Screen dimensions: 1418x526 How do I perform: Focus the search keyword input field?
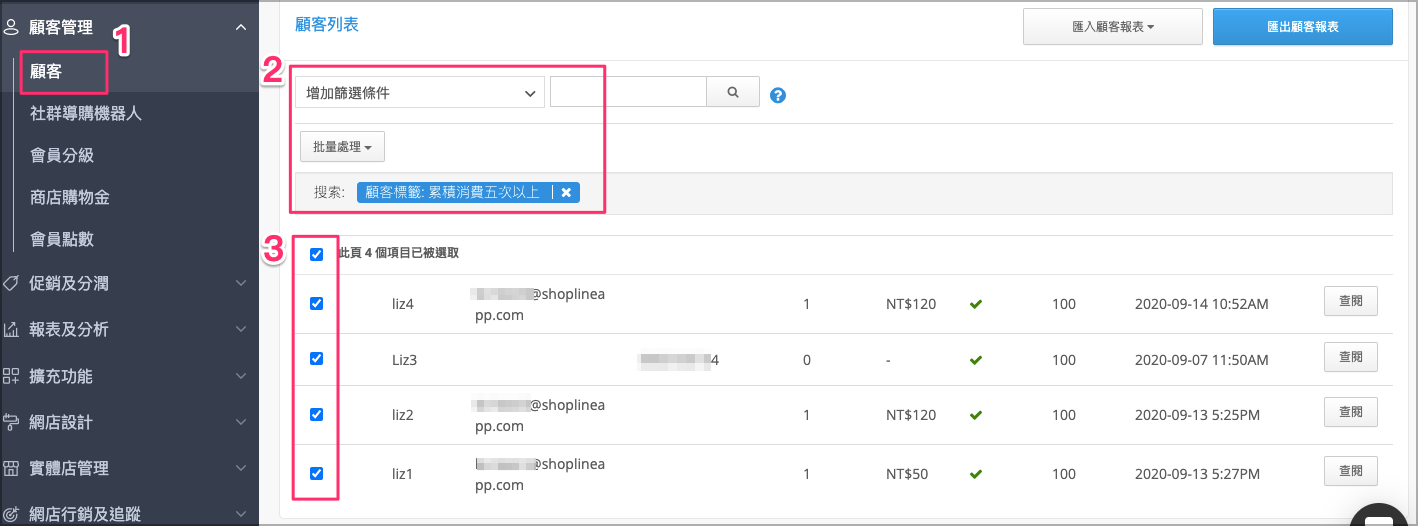[628, 92]
